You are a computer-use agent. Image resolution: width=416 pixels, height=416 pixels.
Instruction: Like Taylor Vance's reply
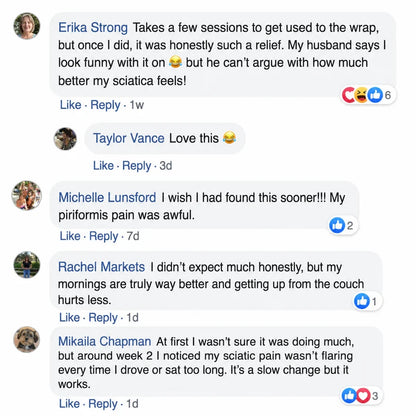tap(103, 166)
